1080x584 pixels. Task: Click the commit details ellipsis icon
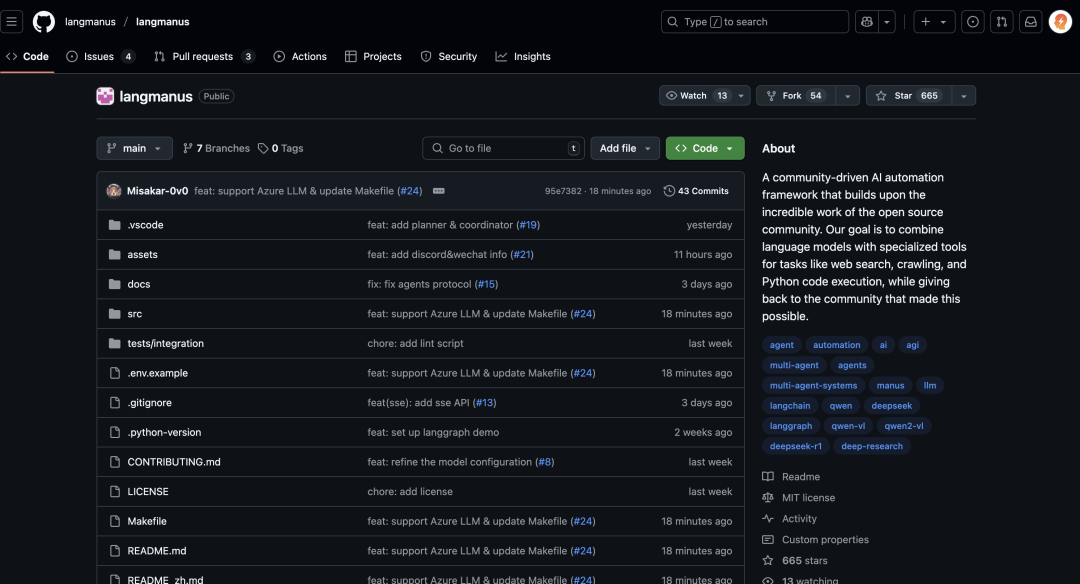click(438, 191)
